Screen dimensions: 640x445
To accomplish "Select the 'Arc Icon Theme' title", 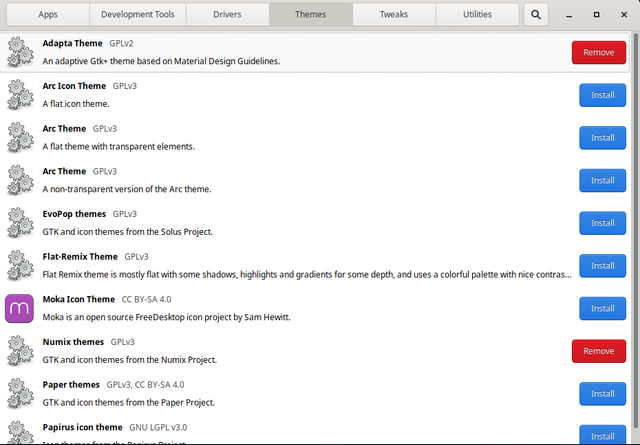I will [x=74, y=86].
